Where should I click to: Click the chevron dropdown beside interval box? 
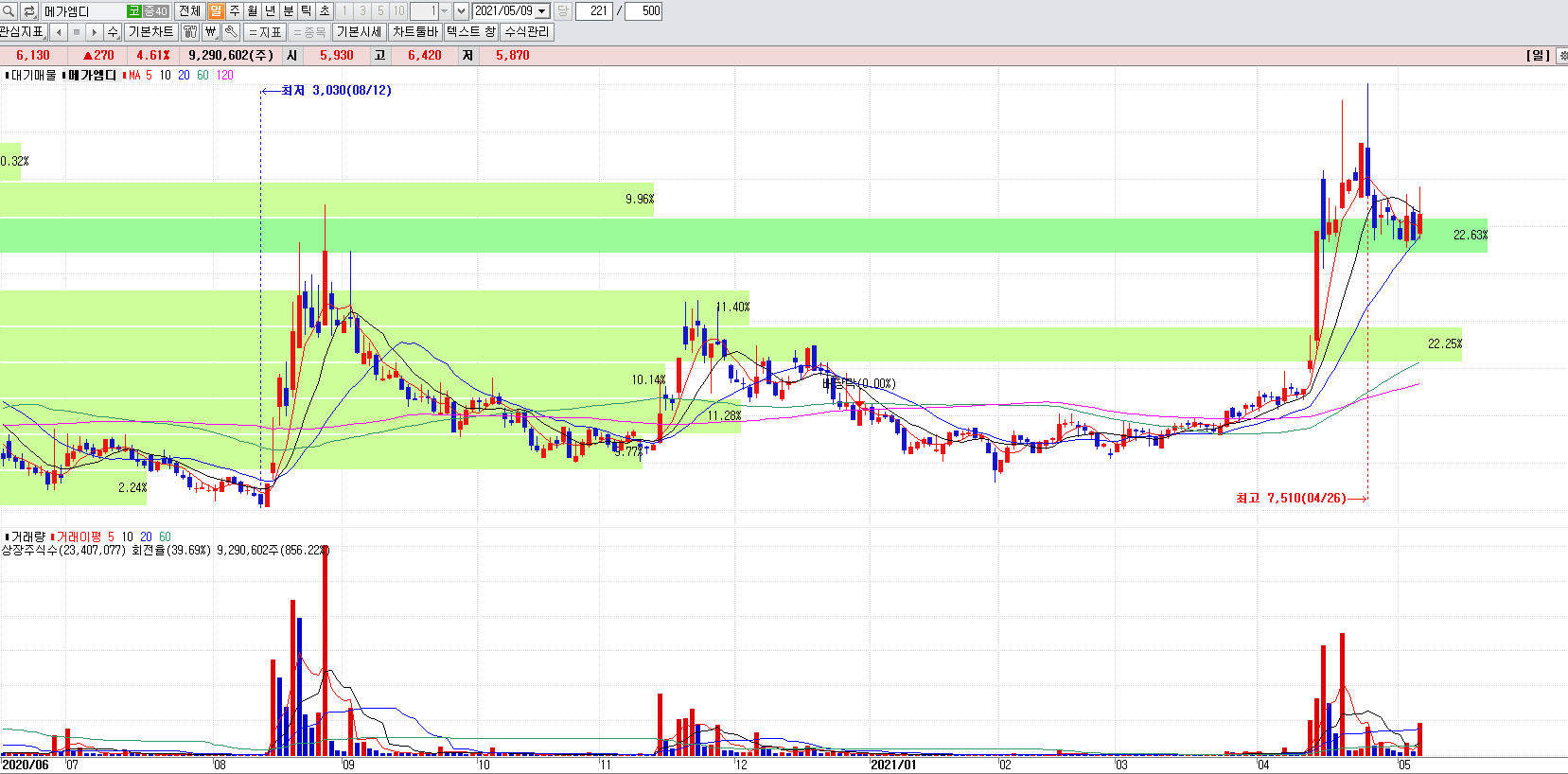(x=461, y=11)
